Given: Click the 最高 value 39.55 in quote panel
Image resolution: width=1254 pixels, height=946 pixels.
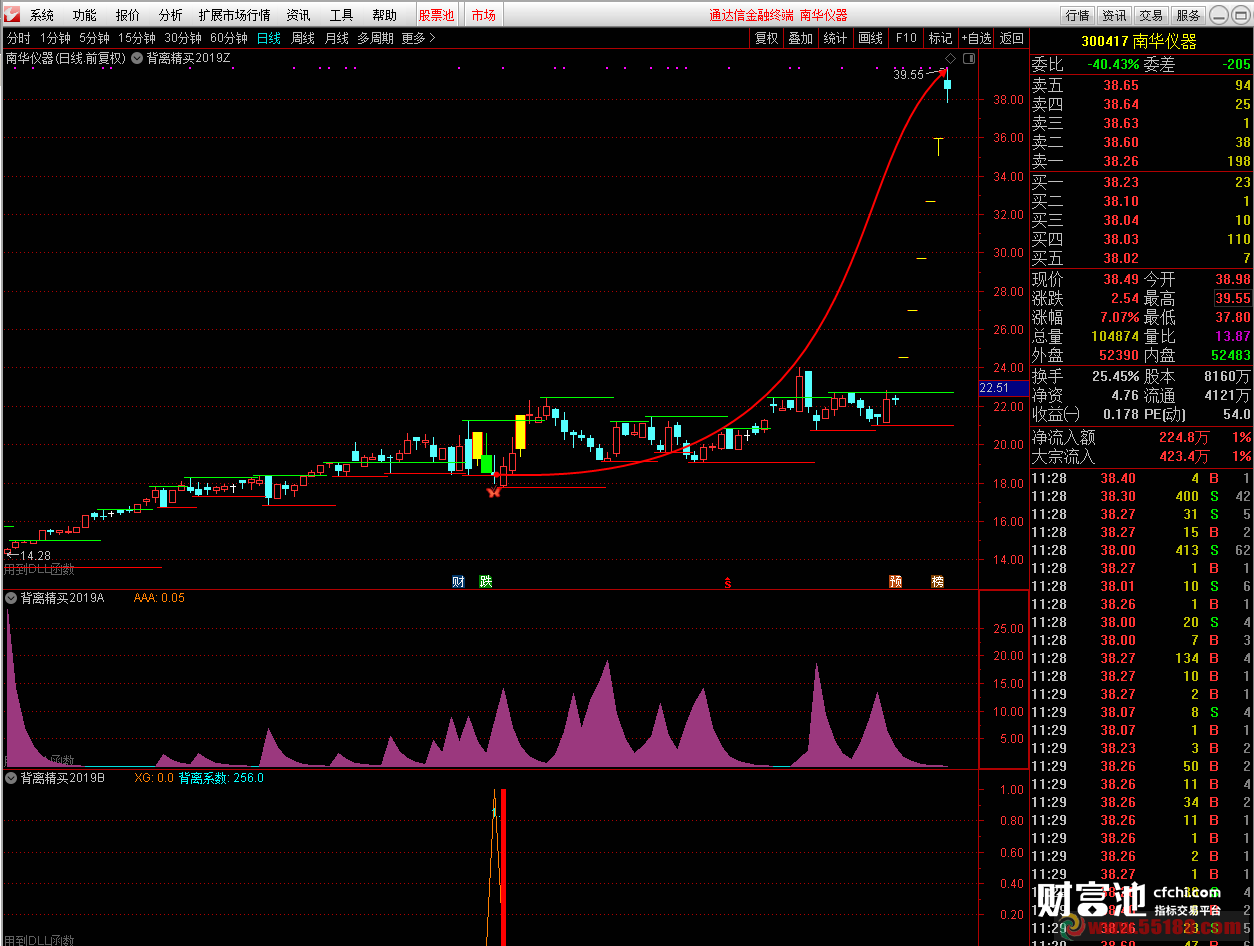Looking at the screenshot, I should click(1233, 298).
